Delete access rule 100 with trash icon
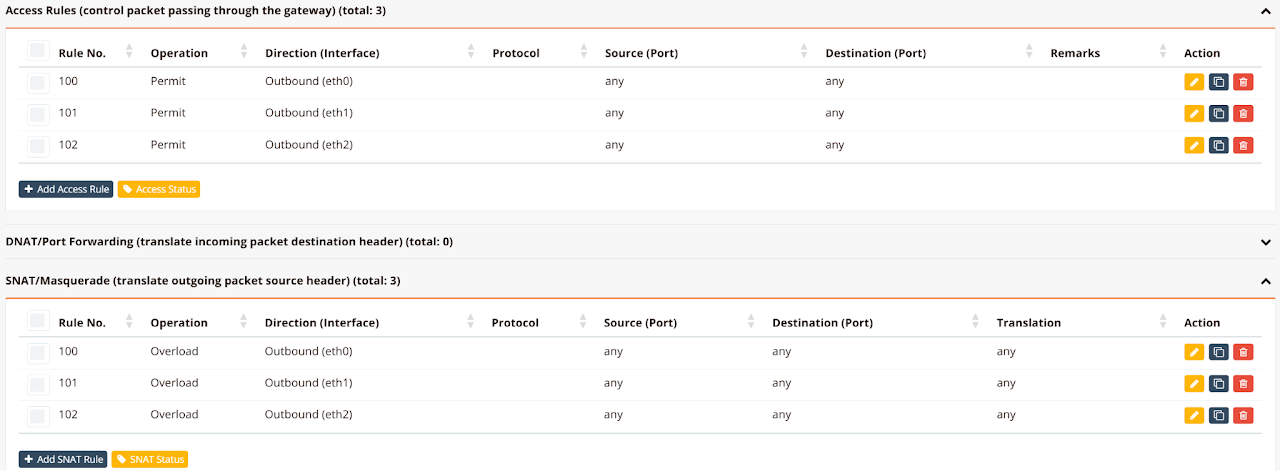Image resolution: width=1285 pixels, height=471 pixels. [1243, 82]
